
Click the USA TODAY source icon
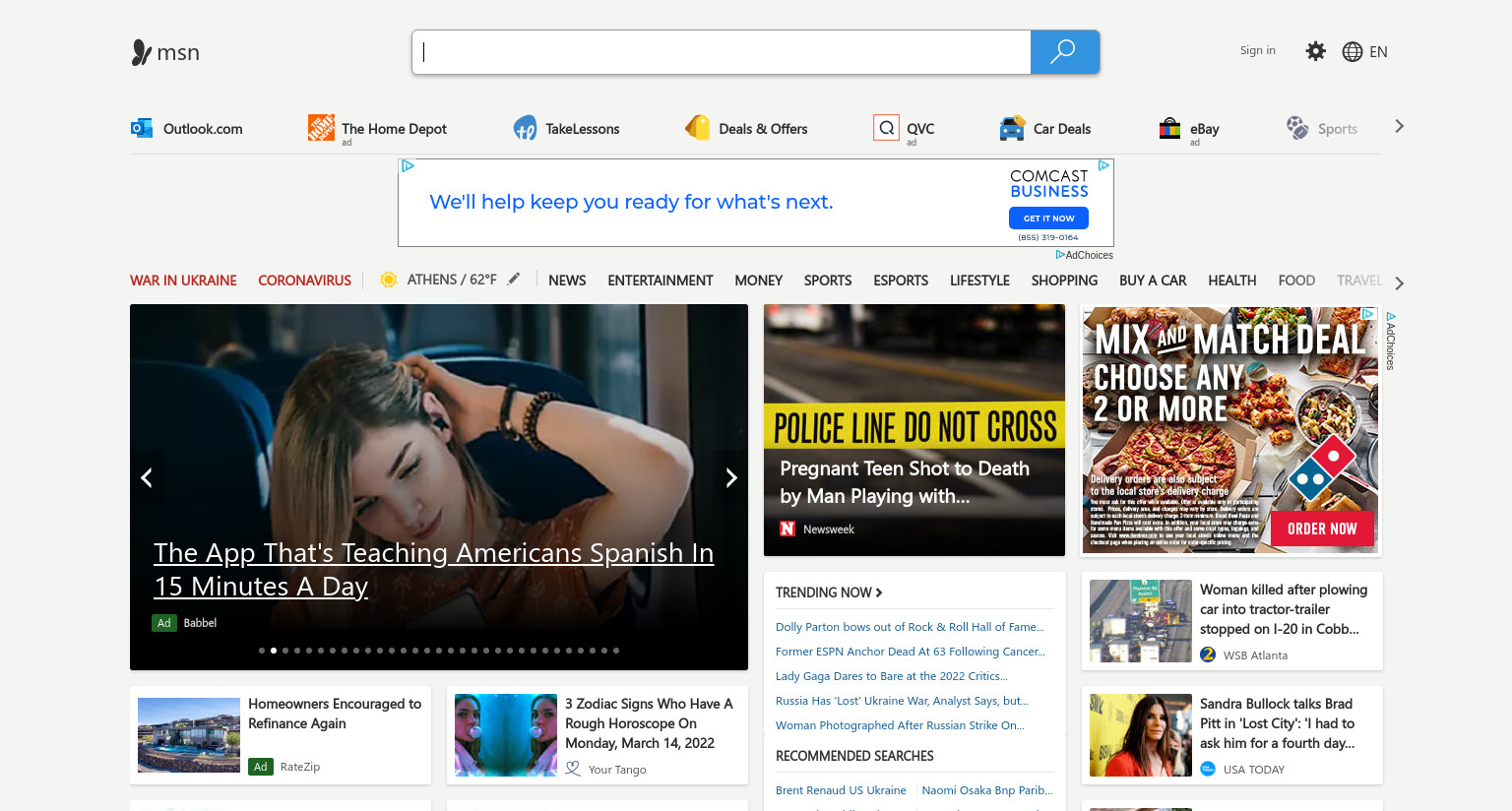click(x=1208, y=769)
